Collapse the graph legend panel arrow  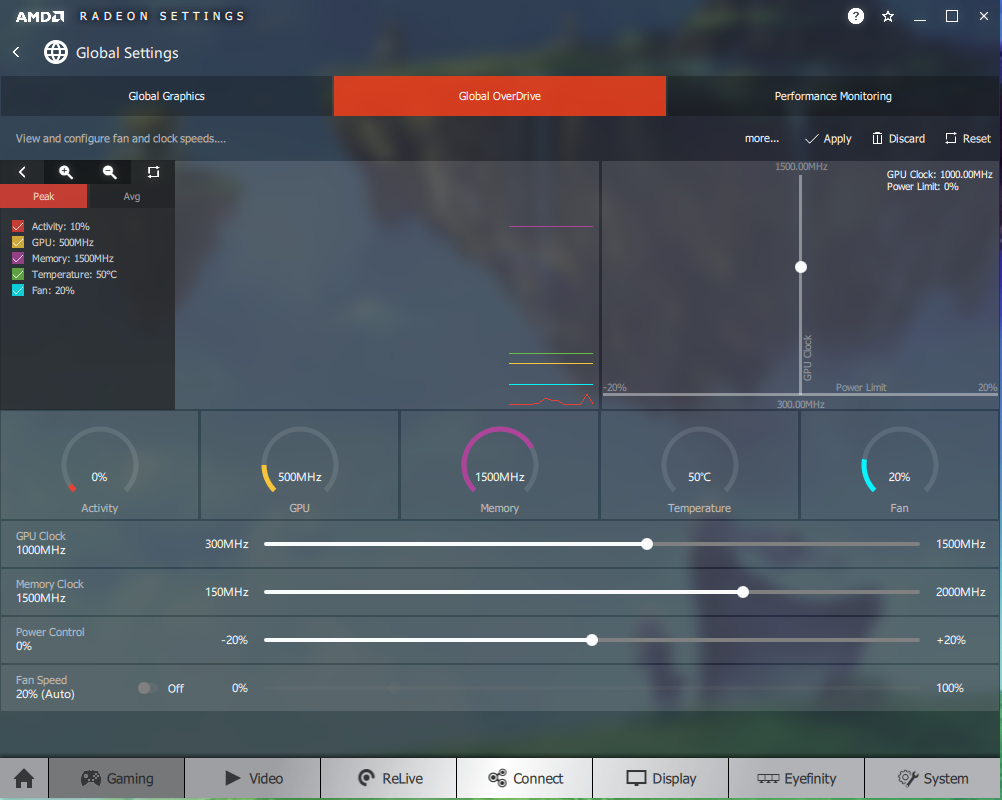pyautogui.click(x=22, y=172)
